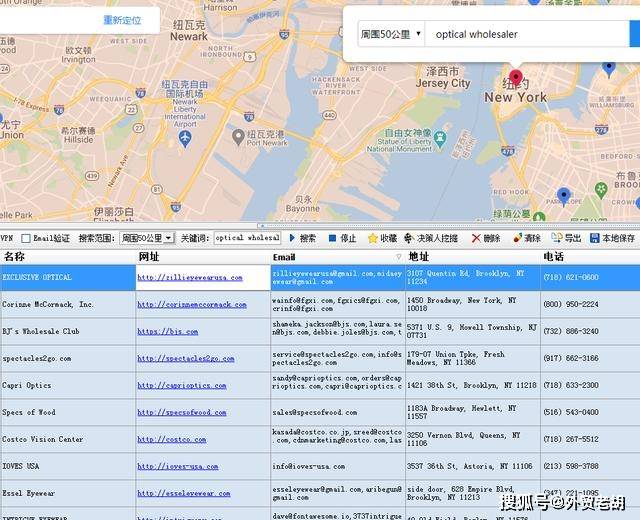Open the zillieyewearusa.com link
Viewport: 640px width, 520px height.
[190, 278]
